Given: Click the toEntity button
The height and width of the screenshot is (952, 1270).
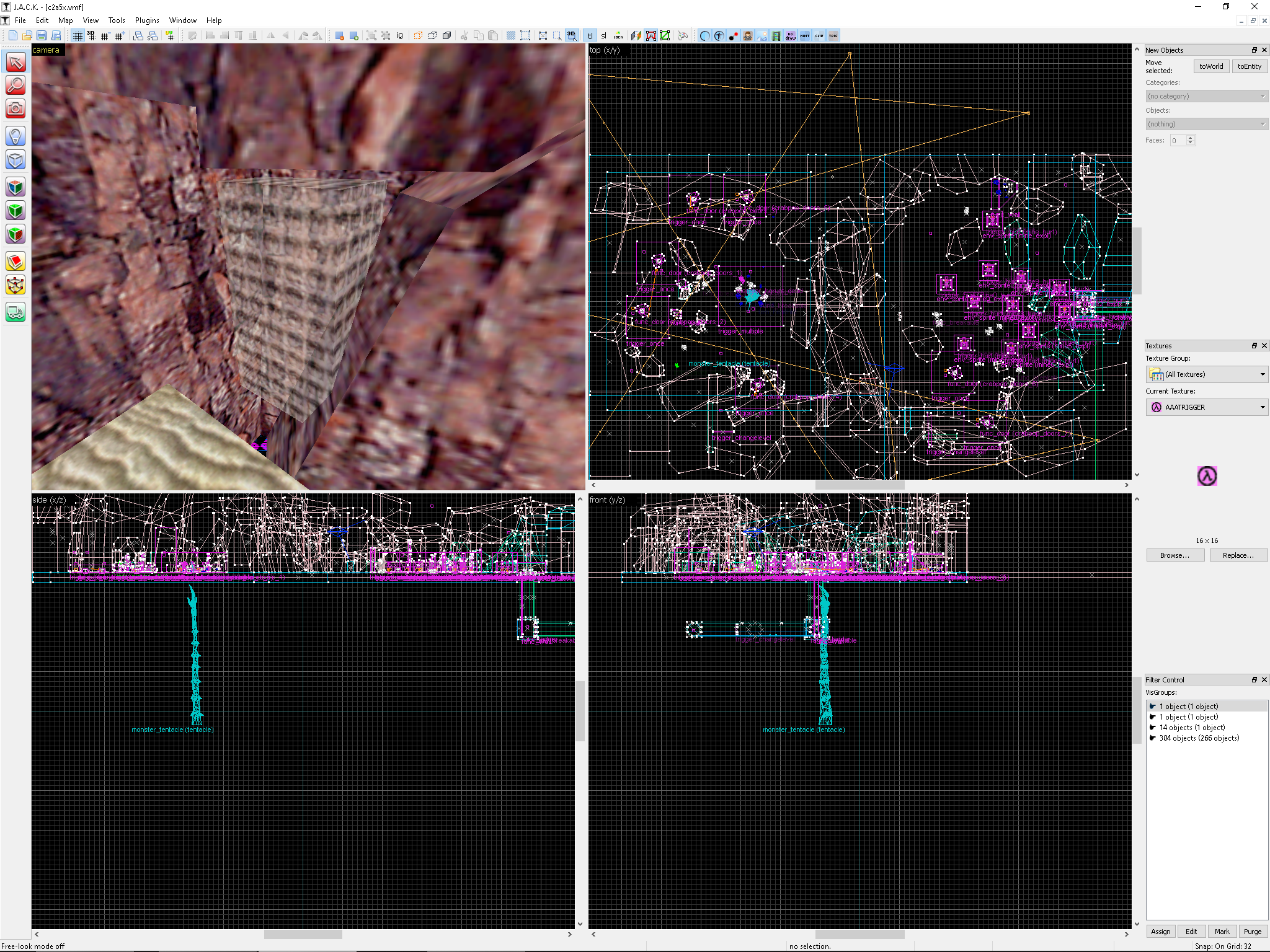Looking at the screenshot, I should tap(1250, 66).
